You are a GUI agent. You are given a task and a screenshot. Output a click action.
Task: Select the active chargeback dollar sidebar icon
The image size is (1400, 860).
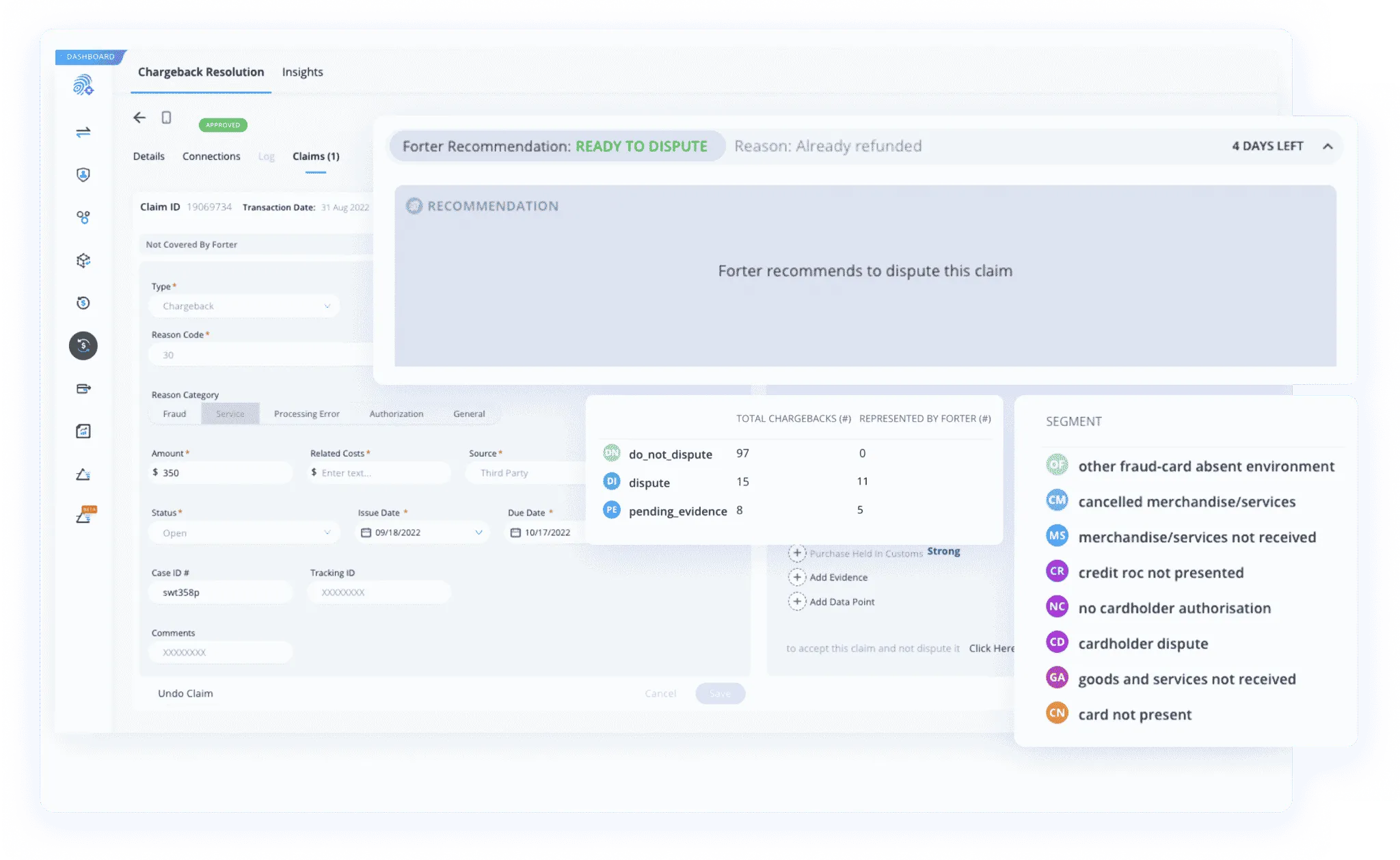click(x=83, y=346)
